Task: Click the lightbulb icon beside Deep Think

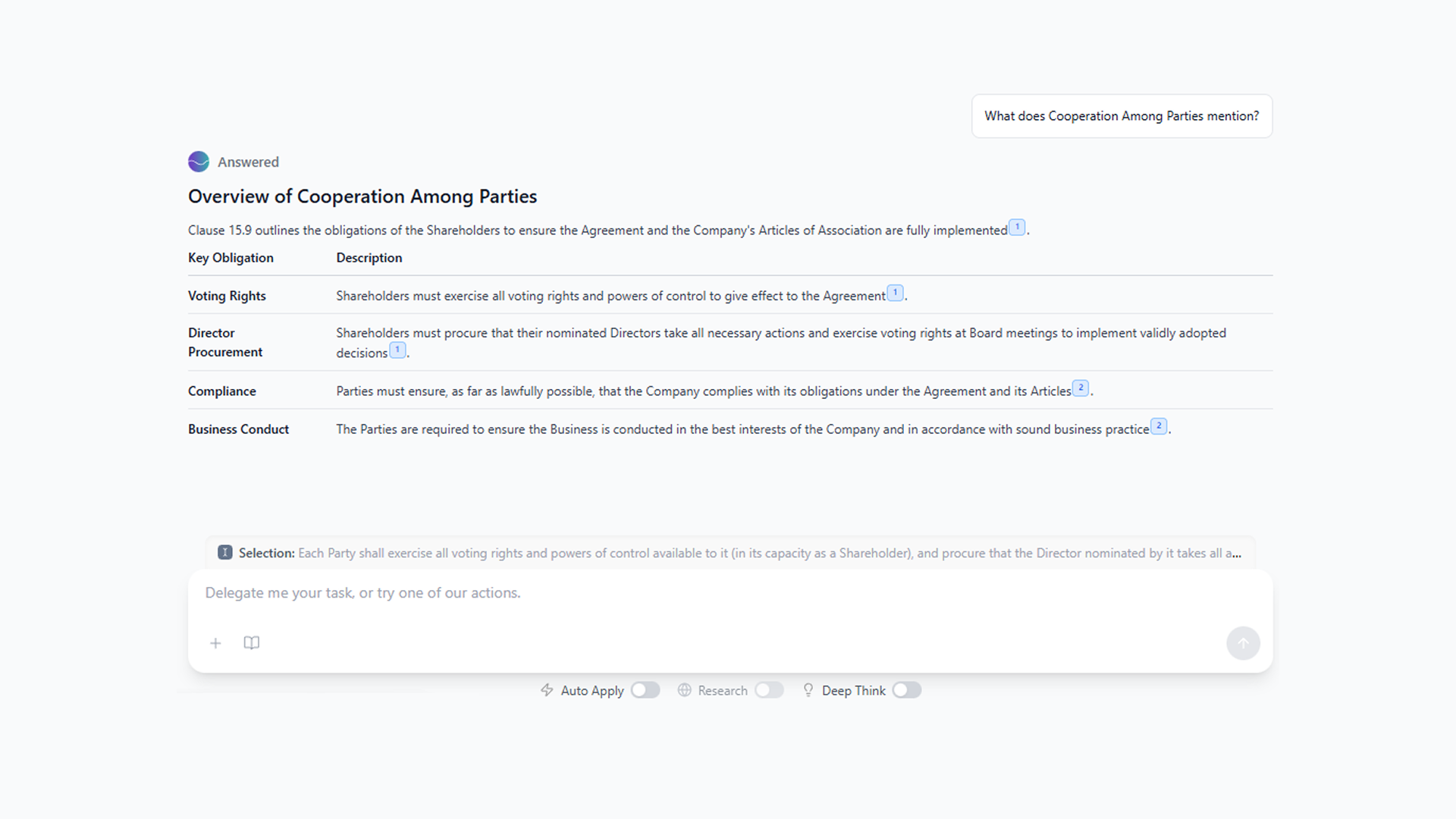Action: point(808,690)
